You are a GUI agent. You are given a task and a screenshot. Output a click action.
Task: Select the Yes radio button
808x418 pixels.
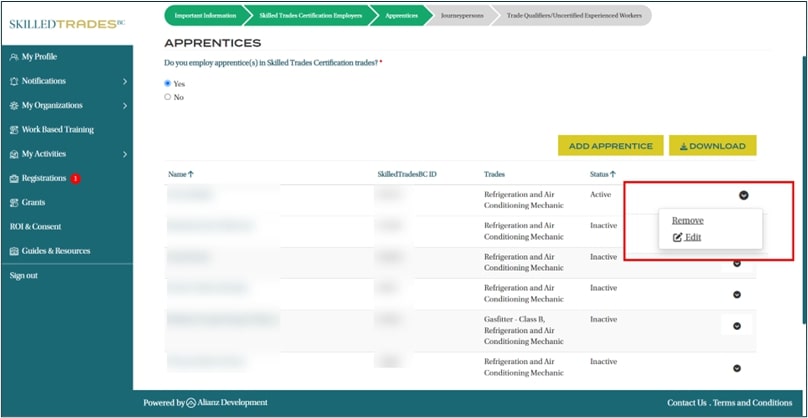click(168, 84)
